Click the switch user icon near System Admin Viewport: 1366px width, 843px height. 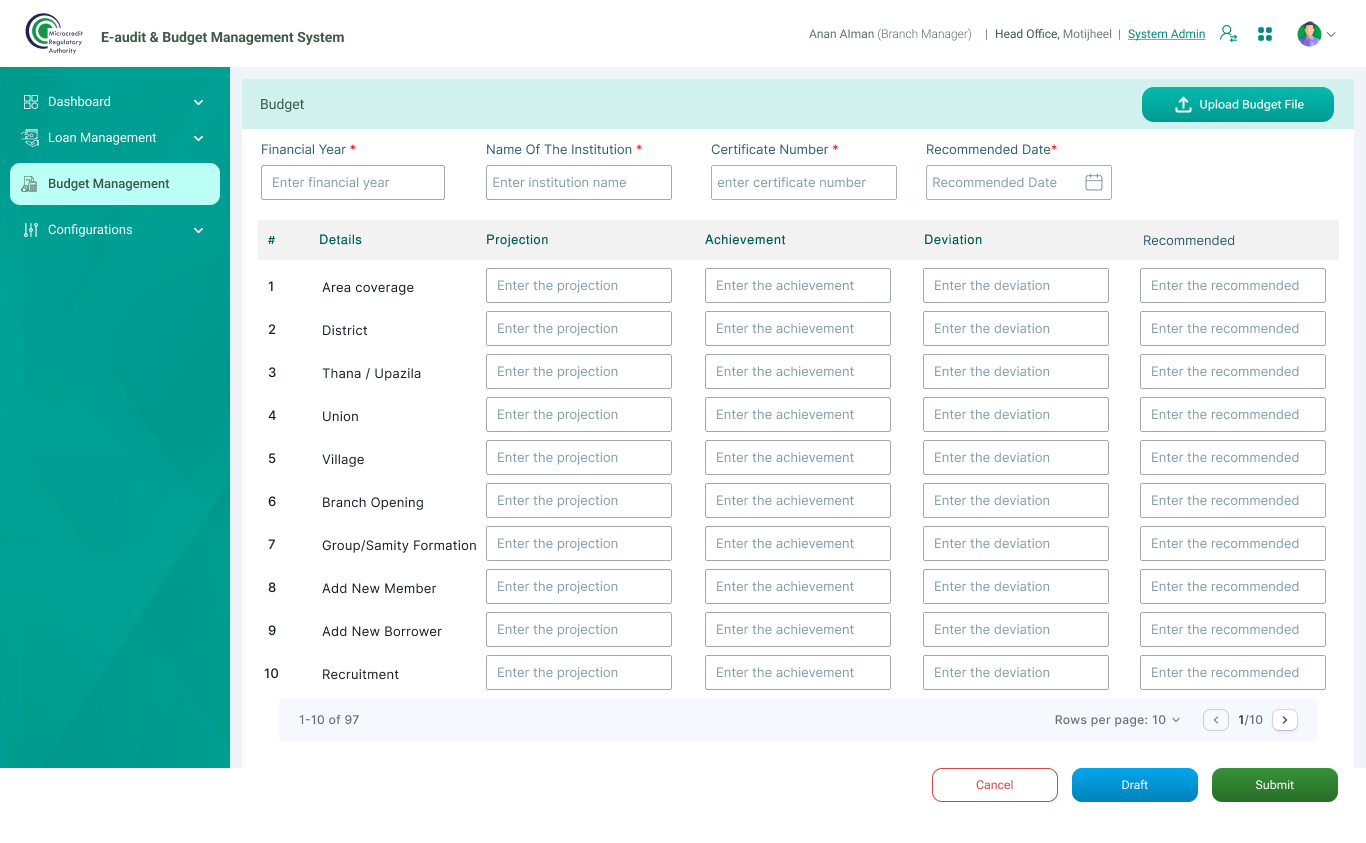point(1228,34)
